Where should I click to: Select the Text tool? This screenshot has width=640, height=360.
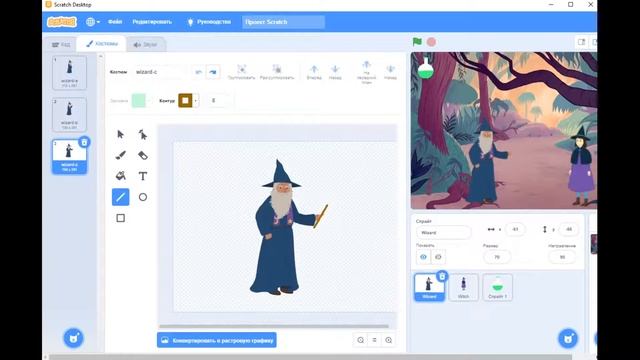click(x=142, y=176)
